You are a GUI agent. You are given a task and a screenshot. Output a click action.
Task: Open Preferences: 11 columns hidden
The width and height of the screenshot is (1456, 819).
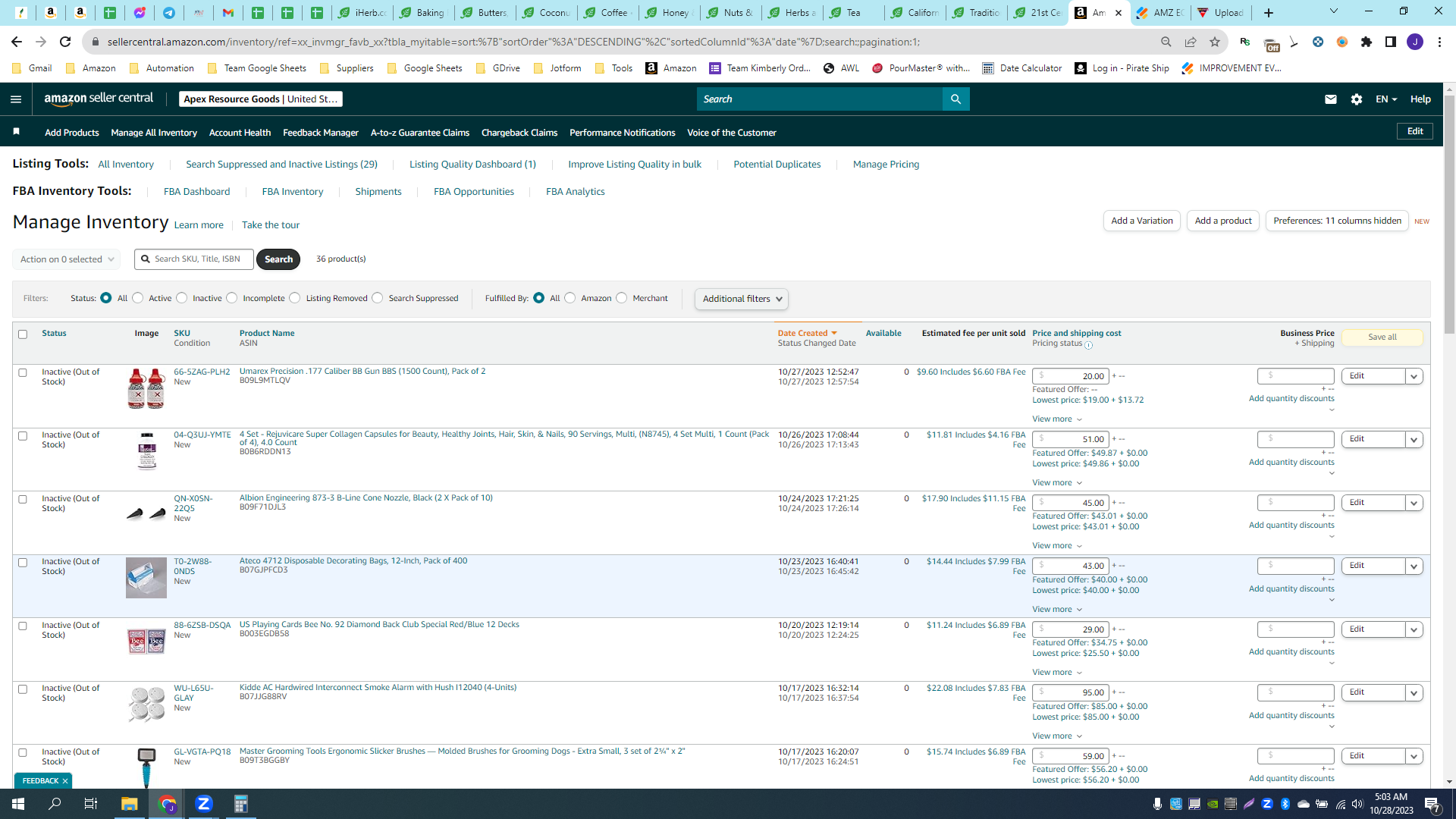[1337, 221]
